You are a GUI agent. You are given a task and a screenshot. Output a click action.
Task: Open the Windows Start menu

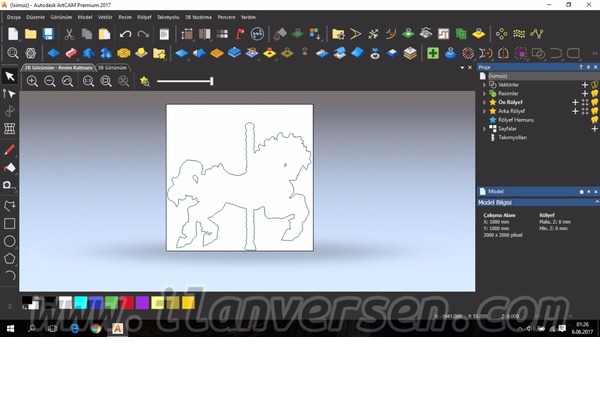click(x=11, y=328)
